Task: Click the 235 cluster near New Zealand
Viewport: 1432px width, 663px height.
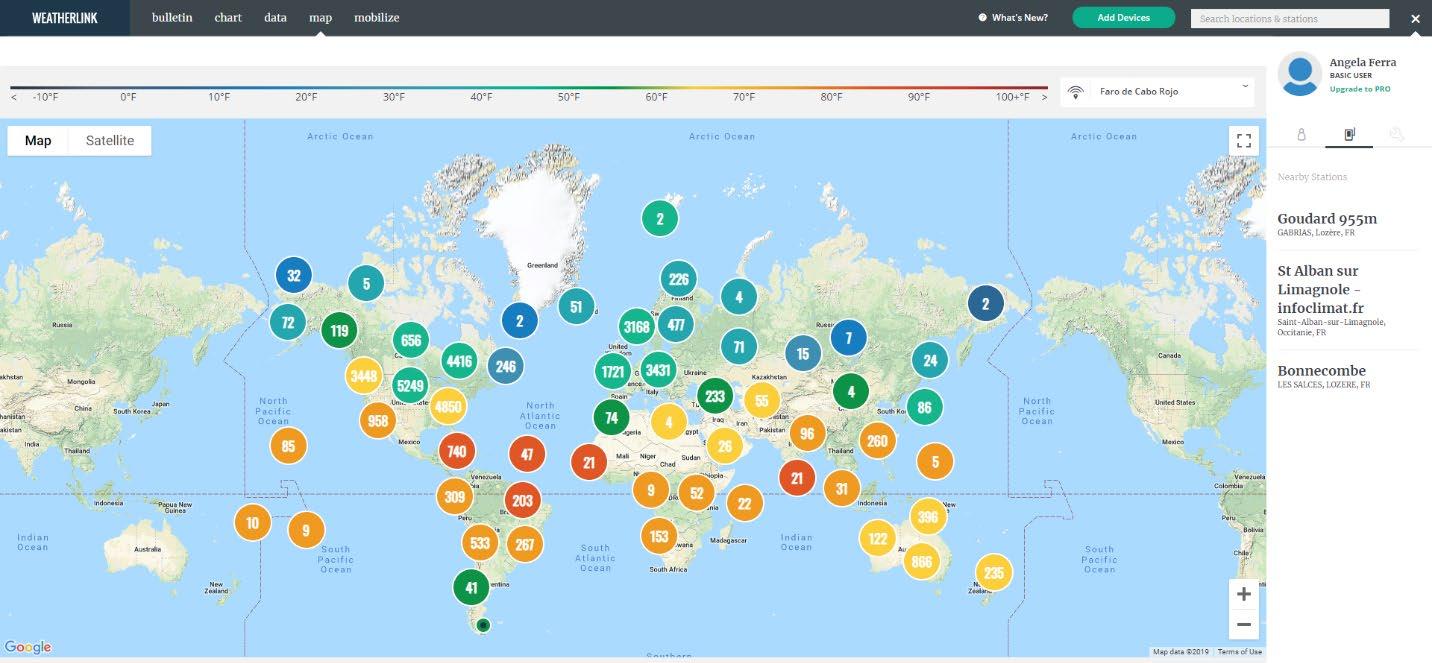Action: point(993,573)
